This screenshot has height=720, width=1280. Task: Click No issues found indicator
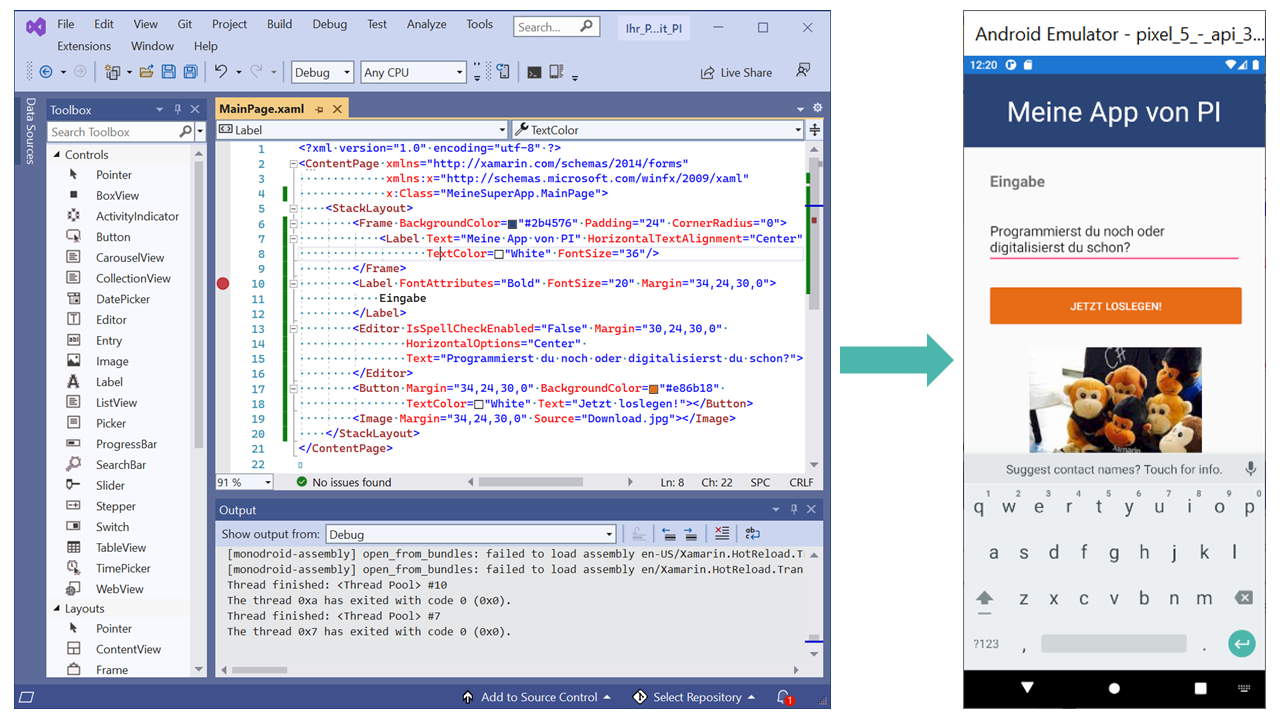[344, 482]
